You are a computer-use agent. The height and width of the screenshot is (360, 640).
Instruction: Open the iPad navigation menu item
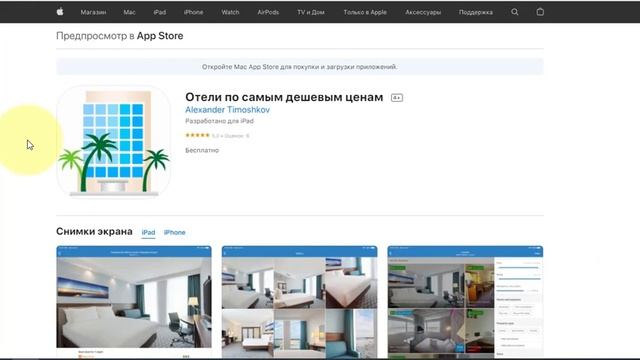click(160, 12)
